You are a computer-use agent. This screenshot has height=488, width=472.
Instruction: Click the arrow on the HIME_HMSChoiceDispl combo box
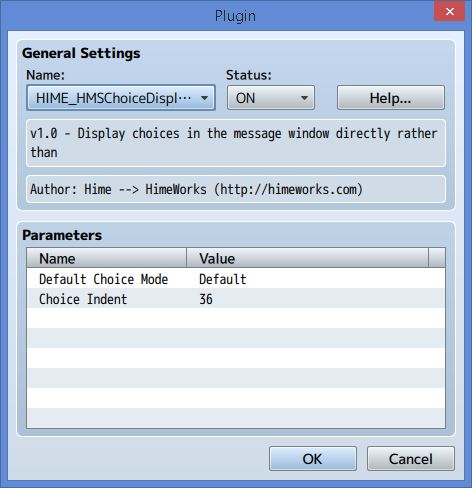(204, 98)
